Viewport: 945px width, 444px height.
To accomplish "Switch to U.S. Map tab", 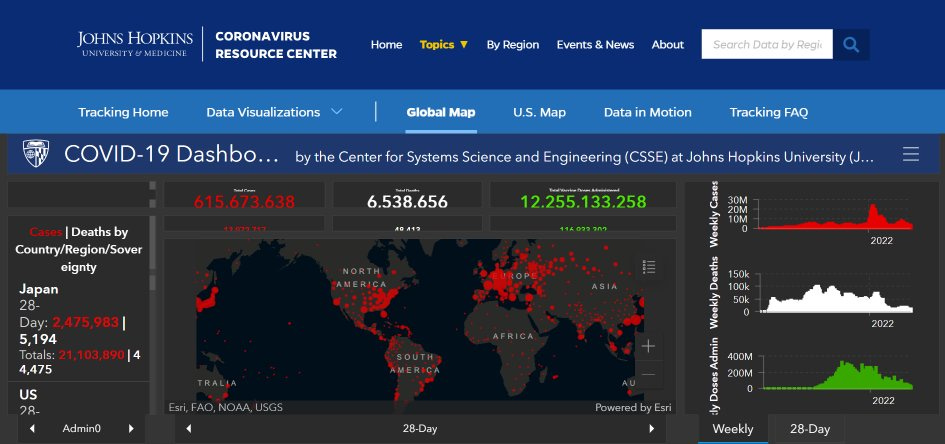I will [539, 112].
